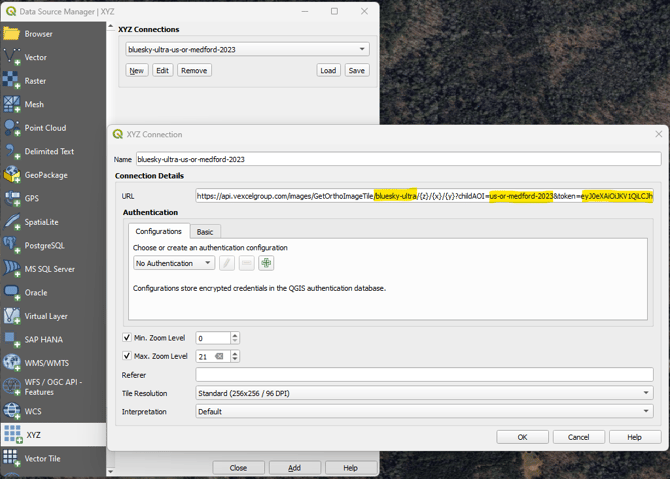The height and width of the screenshot is (479, 670).
Task: Click Help in Data Source Manager
Action: point(351,468)
